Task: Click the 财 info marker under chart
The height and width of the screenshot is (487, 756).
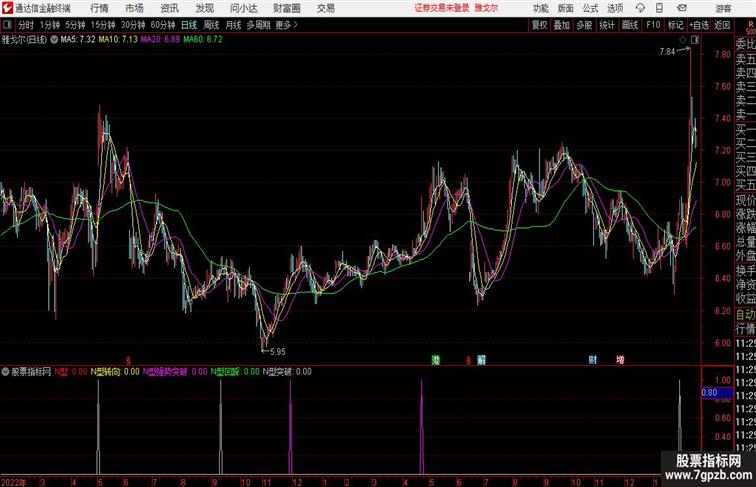Action: tap(593, 360)
